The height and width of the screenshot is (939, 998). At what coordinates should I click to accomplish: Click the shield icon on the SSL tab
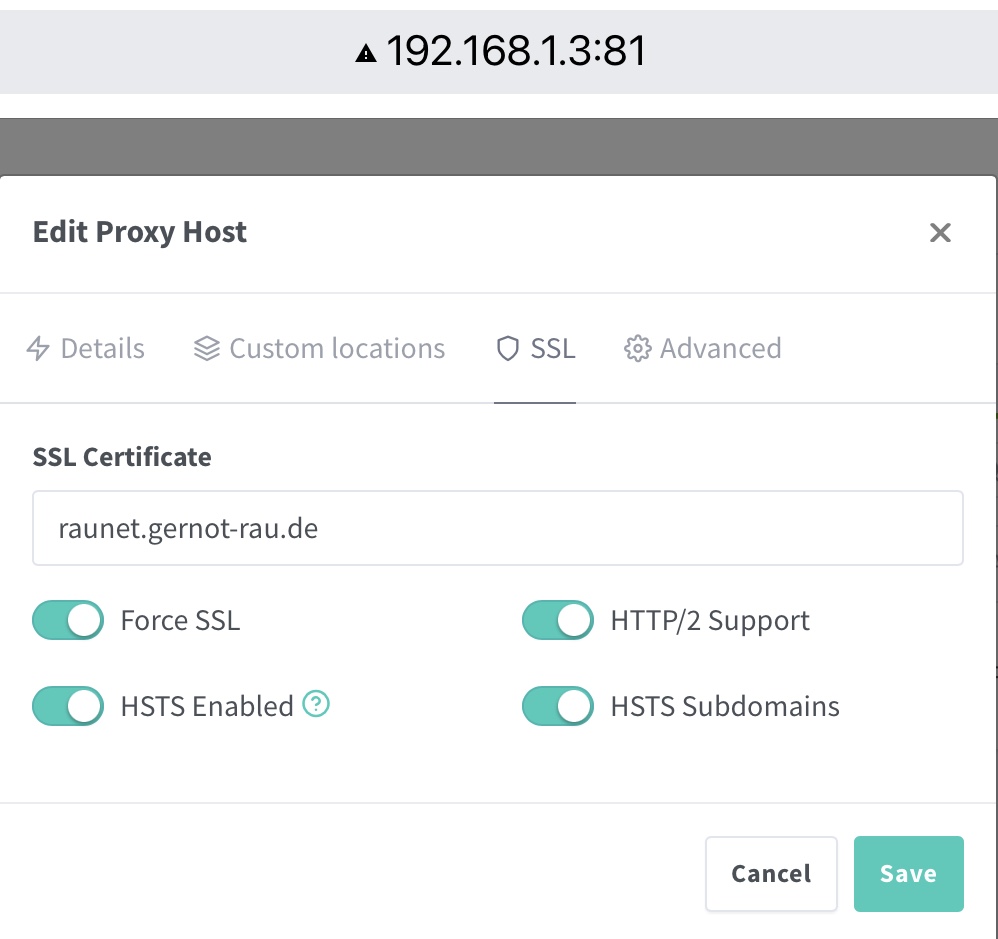[x=507, y=348]
